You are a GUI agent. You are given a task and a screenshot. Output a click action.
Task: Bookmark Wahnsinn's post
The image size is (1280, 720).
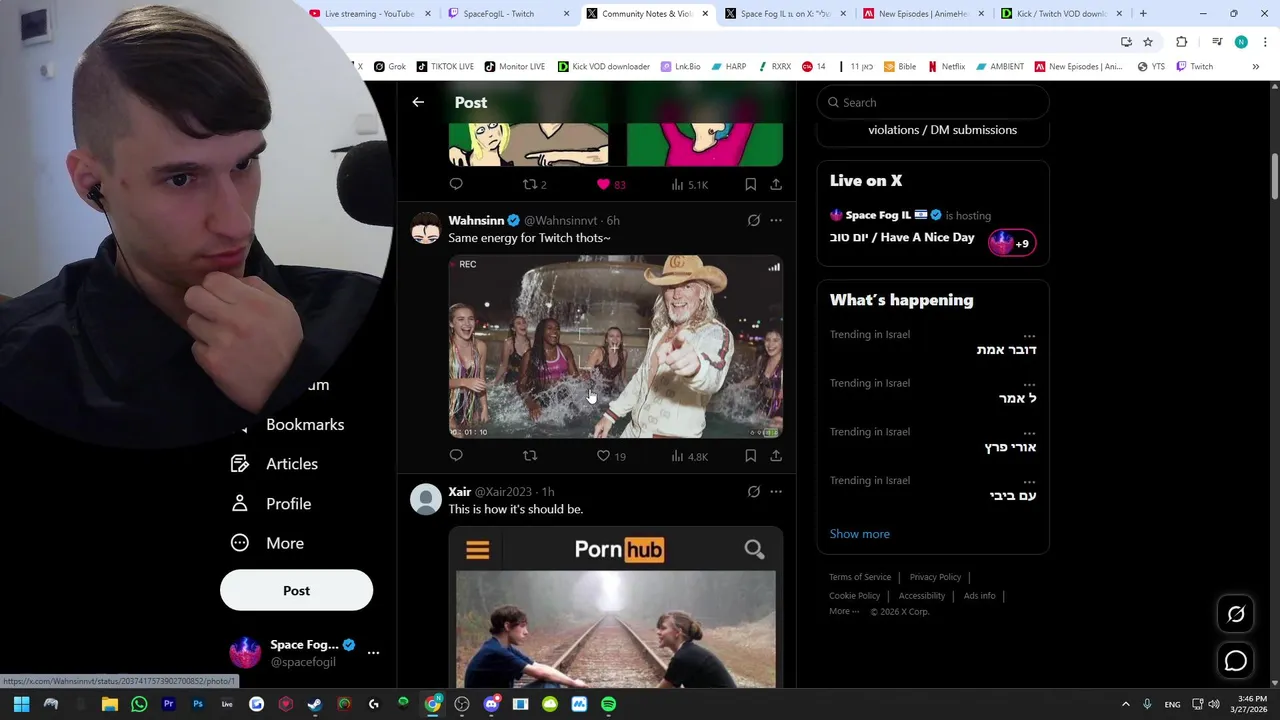(x=750, y=456)
